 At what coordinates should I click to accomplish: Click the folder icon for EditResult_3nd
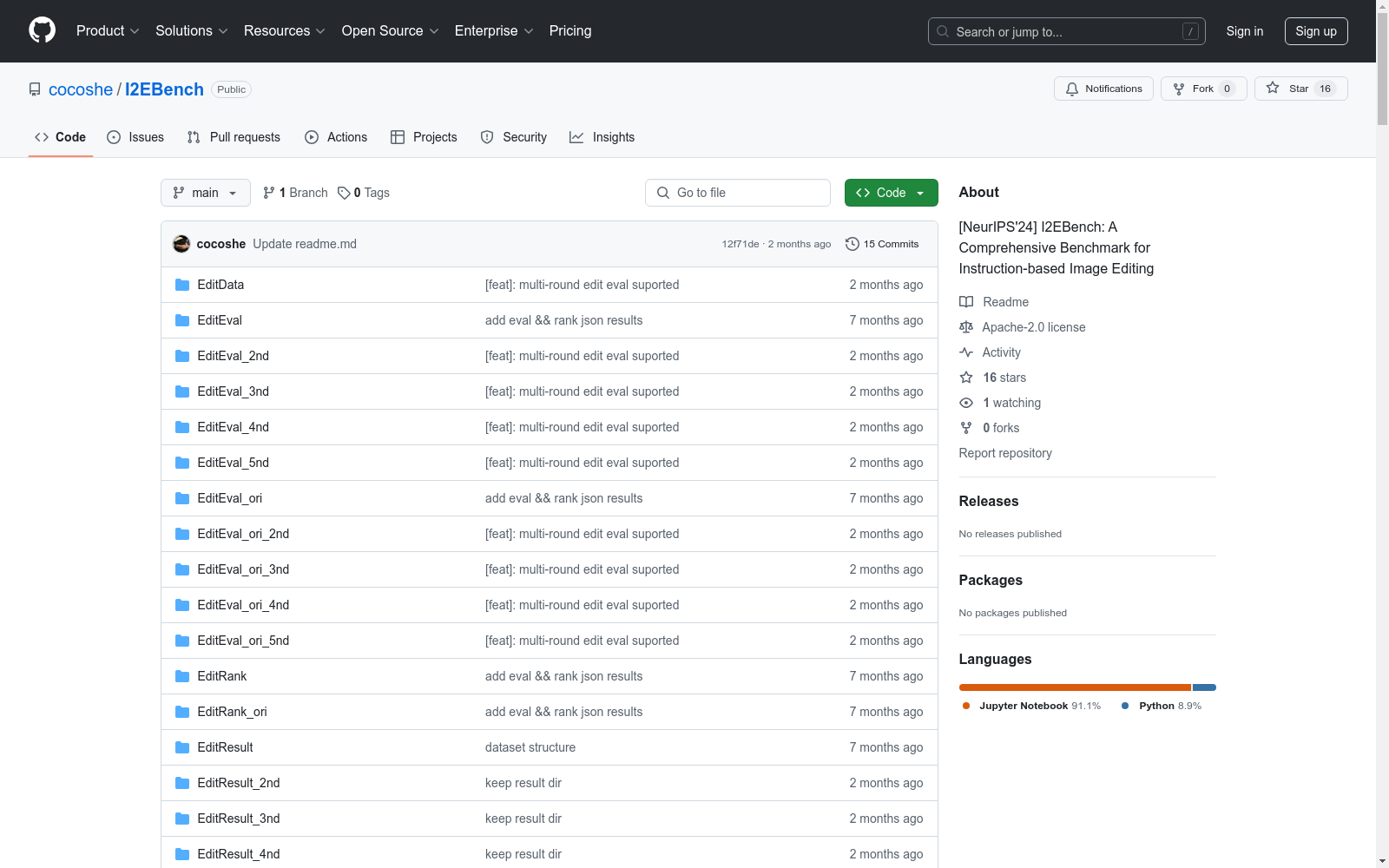[x=182, y=819]
